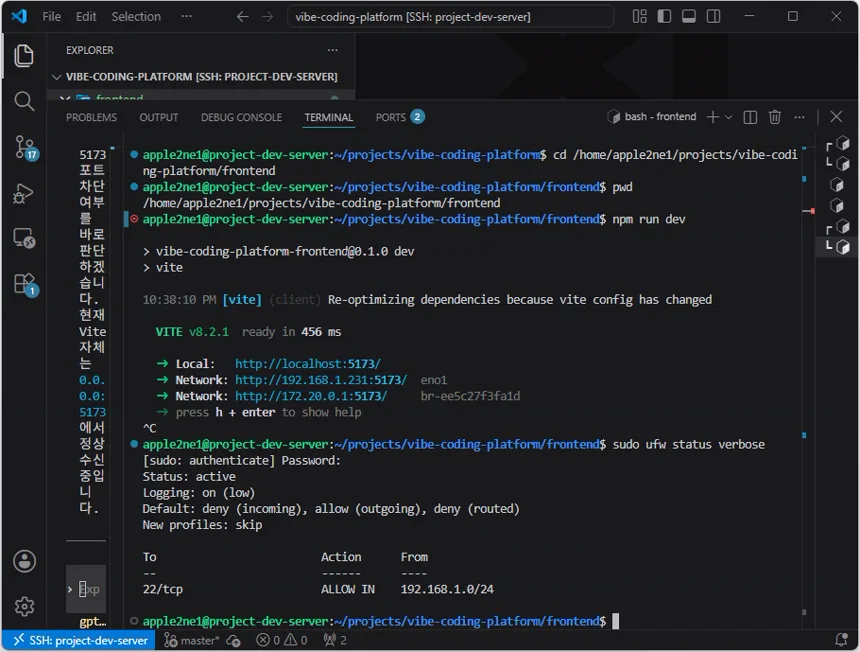Viewport: 860px width, 652px height.
Task: Open terminal panel more actions ellipsis
Action: pyautogui.click(x=799, y=117)
